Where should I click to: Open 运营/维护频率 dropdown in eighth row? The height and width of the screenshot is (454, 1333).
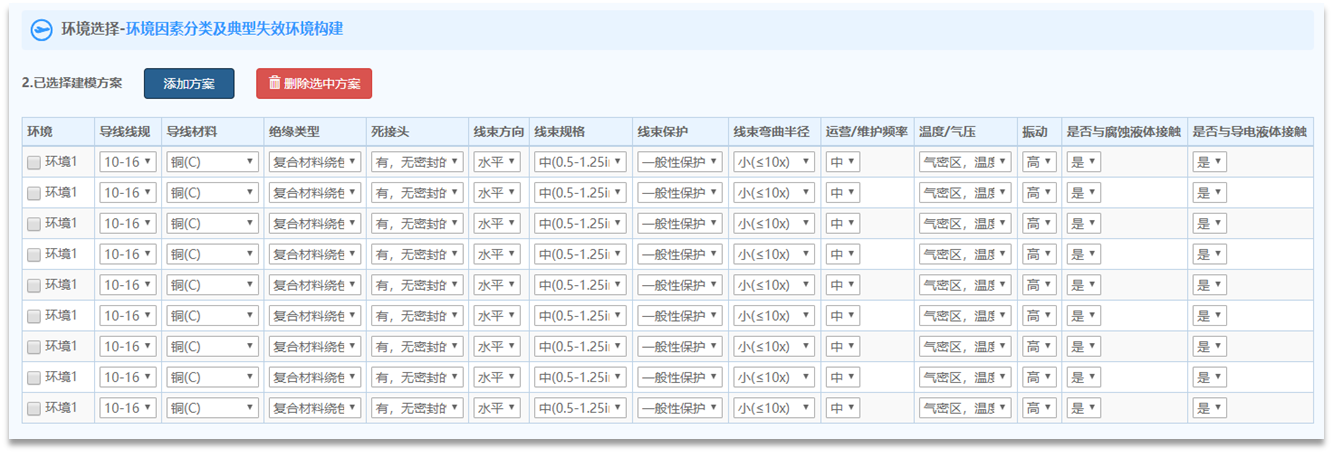(843, 378)
